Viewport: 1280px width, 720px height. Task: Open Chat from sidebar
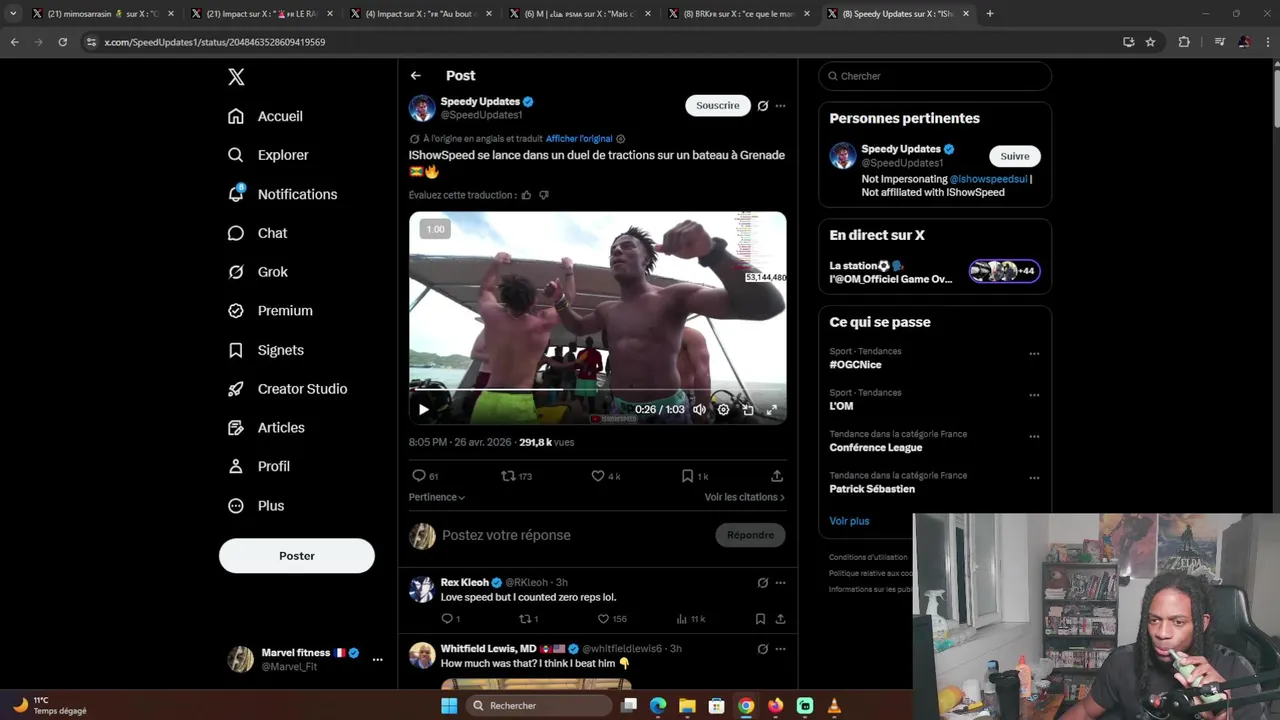pos(257,233)
